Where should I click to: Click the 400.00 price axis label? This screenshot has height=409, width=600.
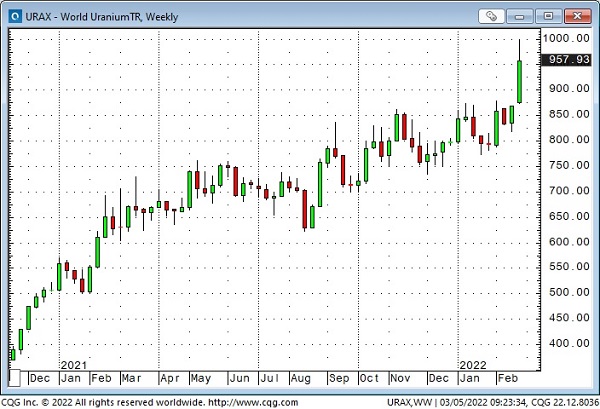pyautogui.click(x=569, y=343)
